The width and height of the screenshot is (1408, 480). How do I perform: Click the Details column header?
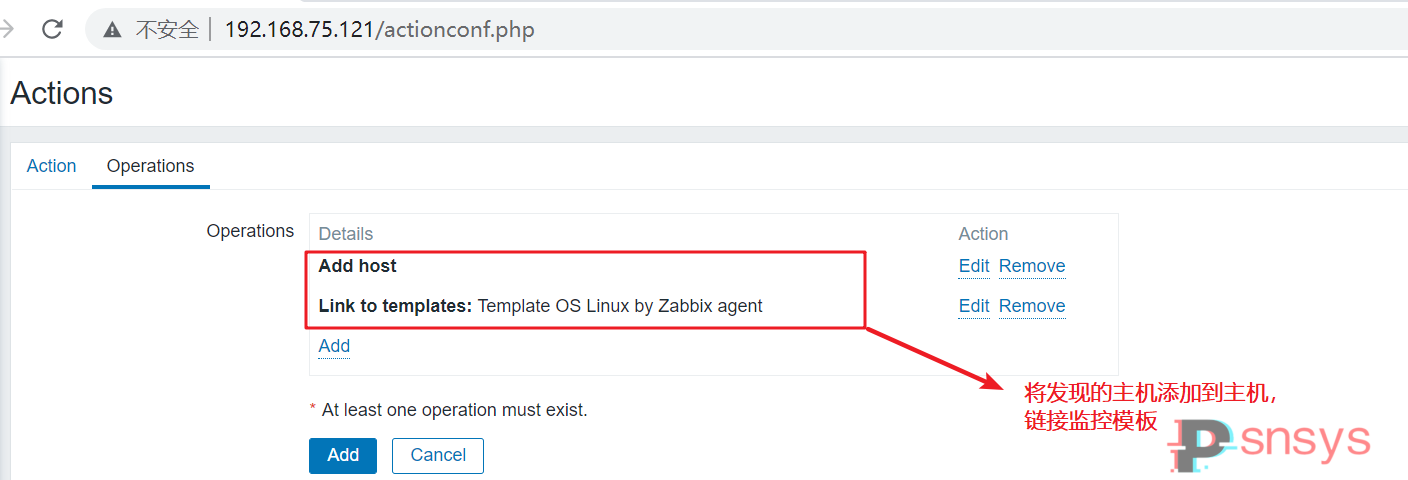pos(346,234)
